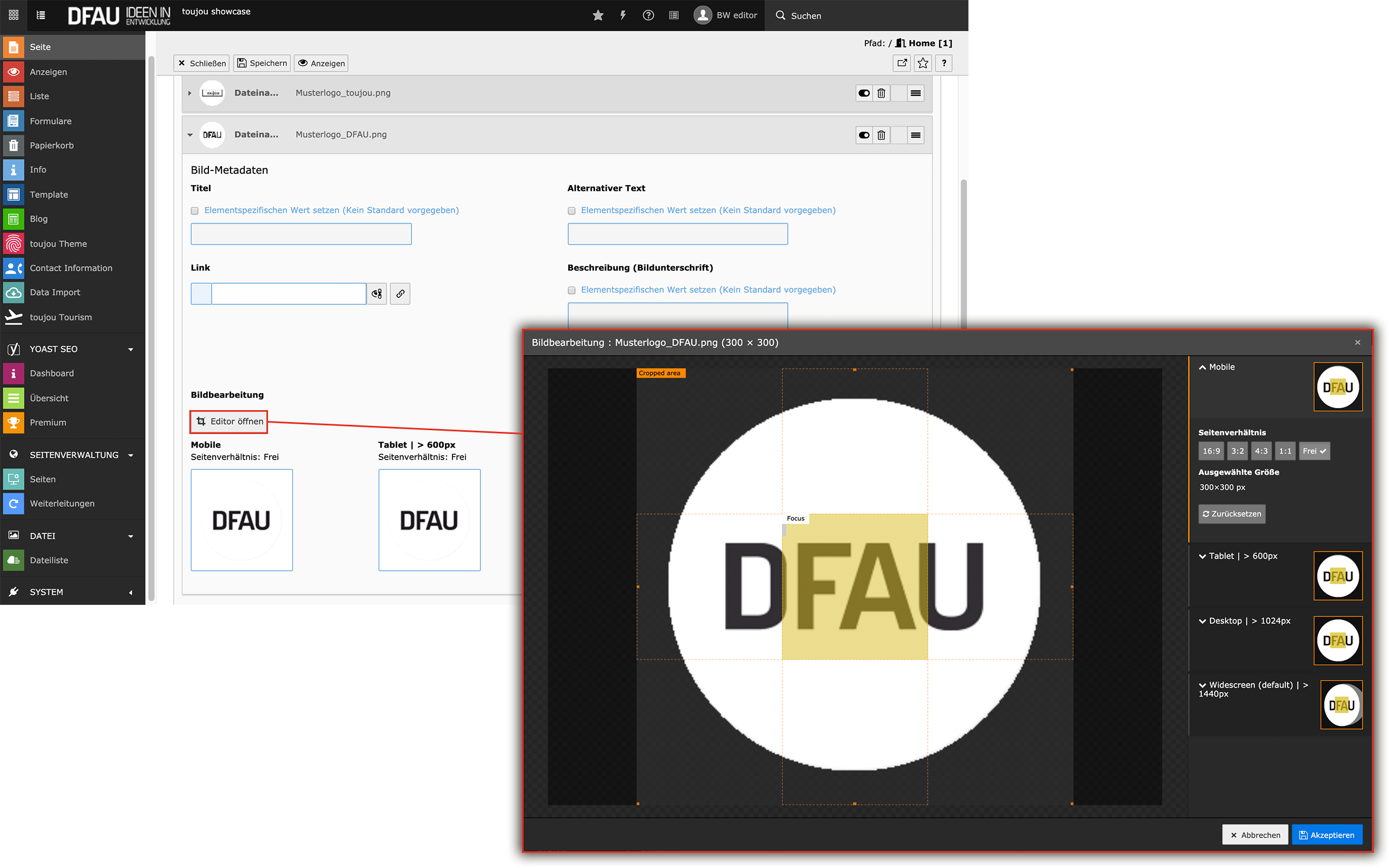Image resolution: width=1389 pixels, height=868 pixels.
Task: Open the link wizard chain icon
Action: (x=400, y=294)
